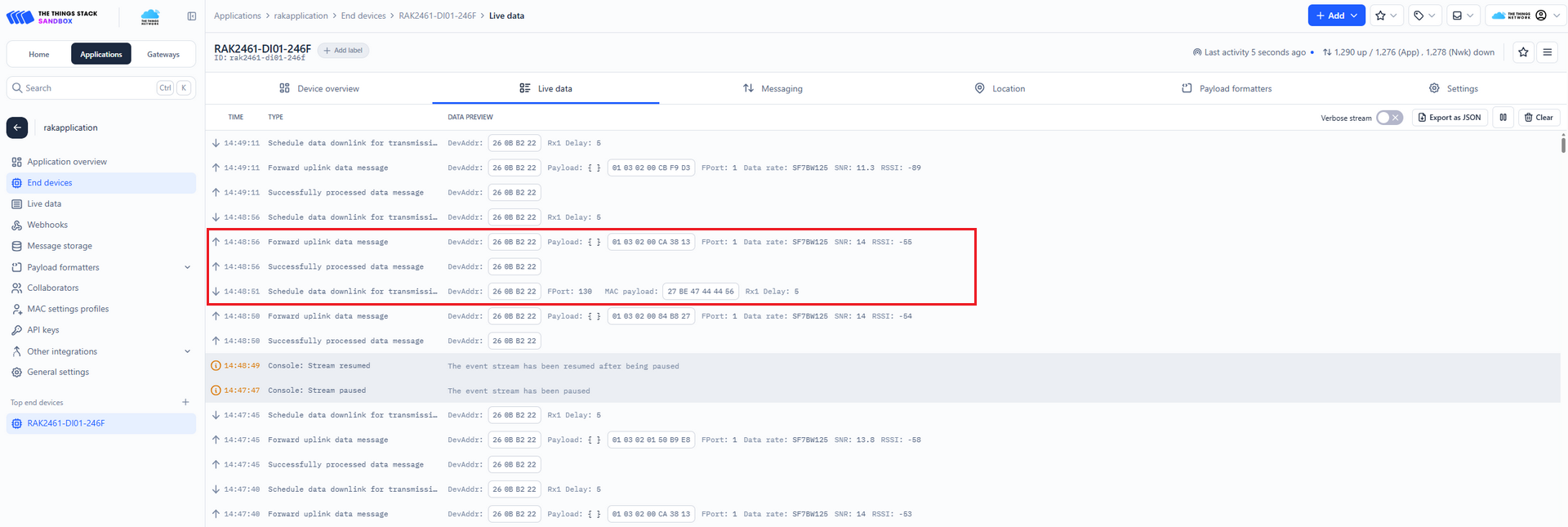Switch to the Gateways section
The image size is (1568, 527).
[x=163, y=55]
